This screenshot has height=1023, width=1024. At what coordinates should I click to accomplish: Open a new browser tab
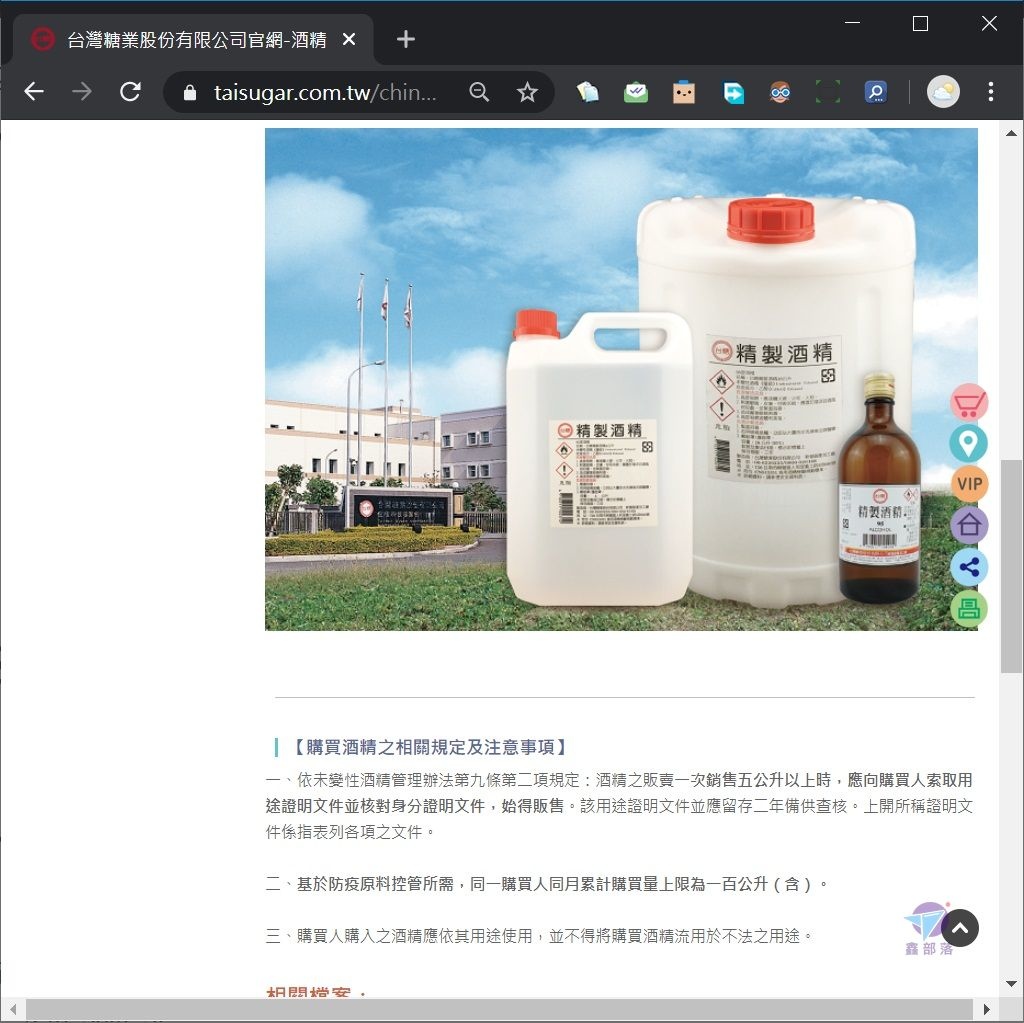[406, 40]
